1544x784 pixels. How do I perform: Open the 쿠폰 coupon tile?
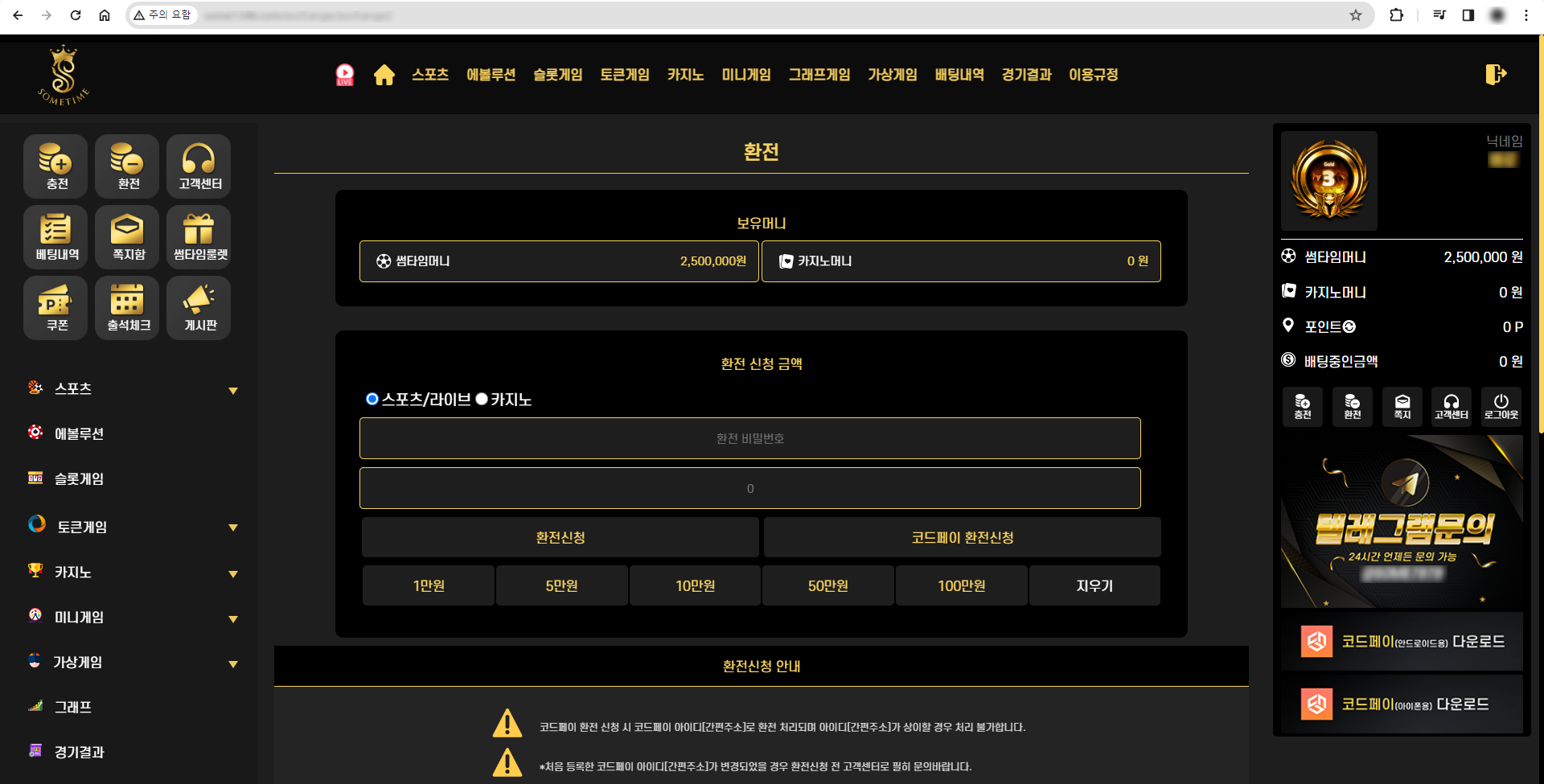click(55, 308)
